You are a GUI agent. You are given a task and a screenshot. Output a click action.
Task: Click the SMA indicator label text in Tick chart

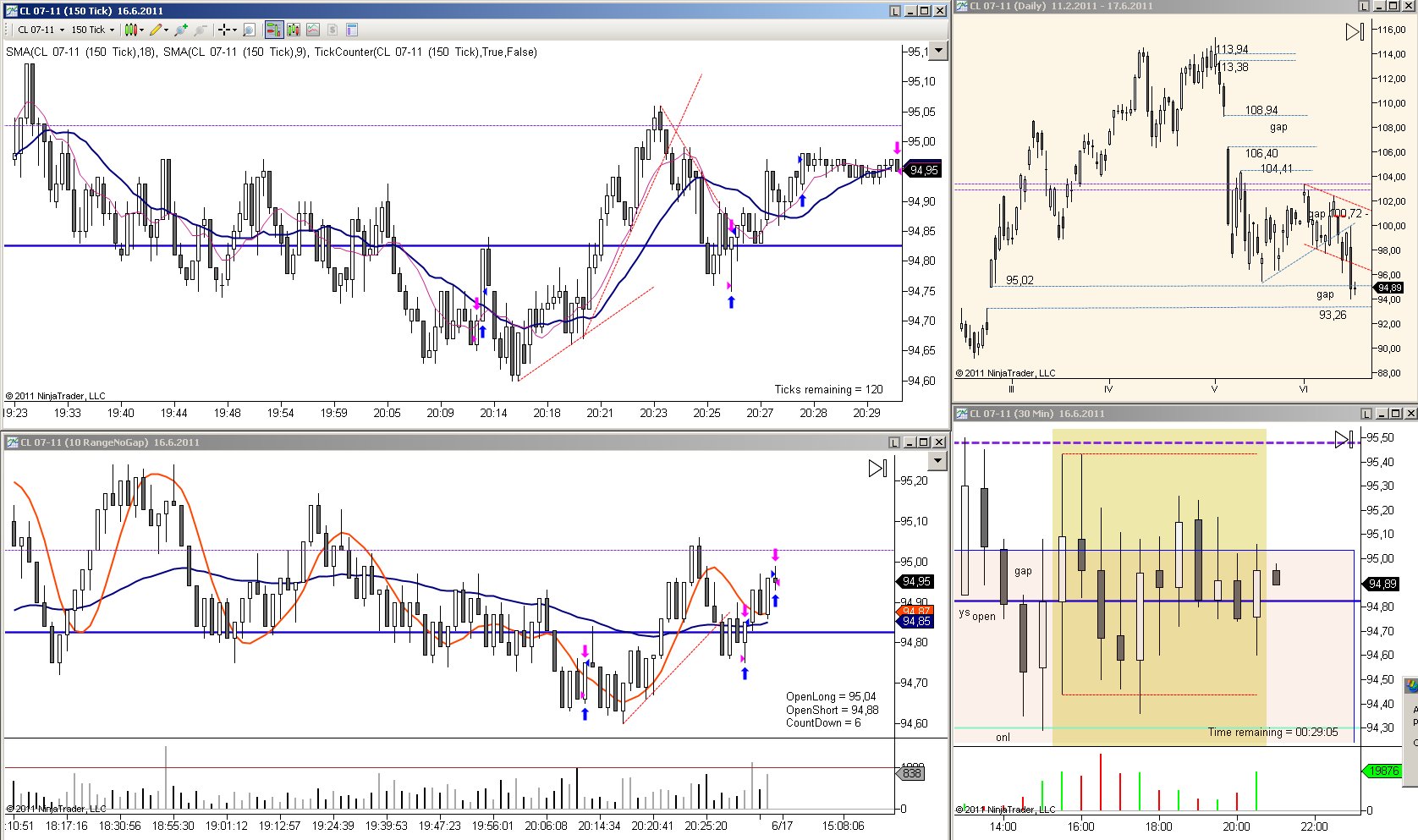pos(272,52)
